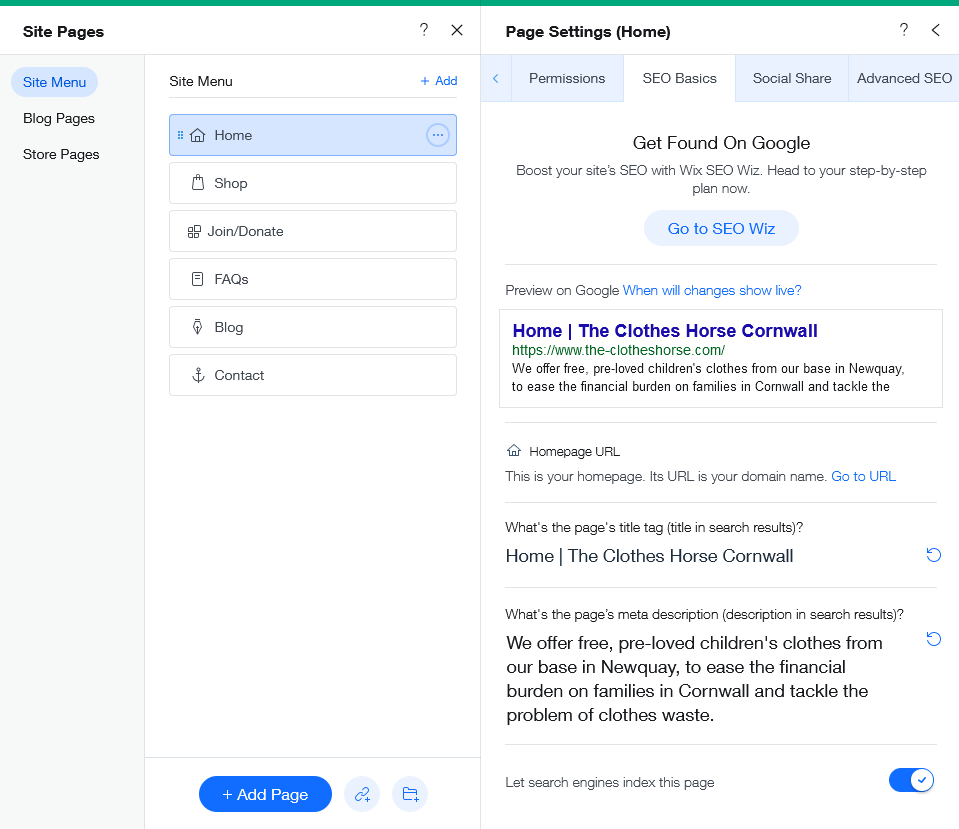Click the Homepage URL label
Image resolution: width=959 pixels, height=829 pixels.
coord(574,452)
